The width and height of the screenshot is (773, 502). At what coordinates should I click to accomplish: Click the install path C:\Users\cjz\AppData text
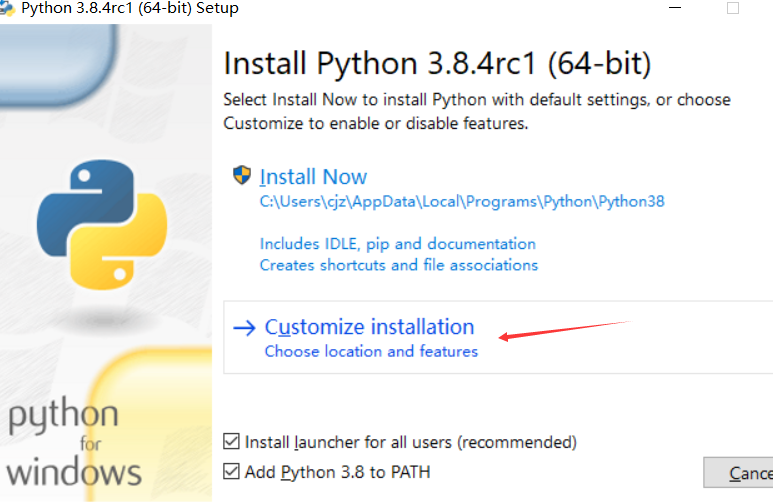pyautogui.click(x=462, y=202)
